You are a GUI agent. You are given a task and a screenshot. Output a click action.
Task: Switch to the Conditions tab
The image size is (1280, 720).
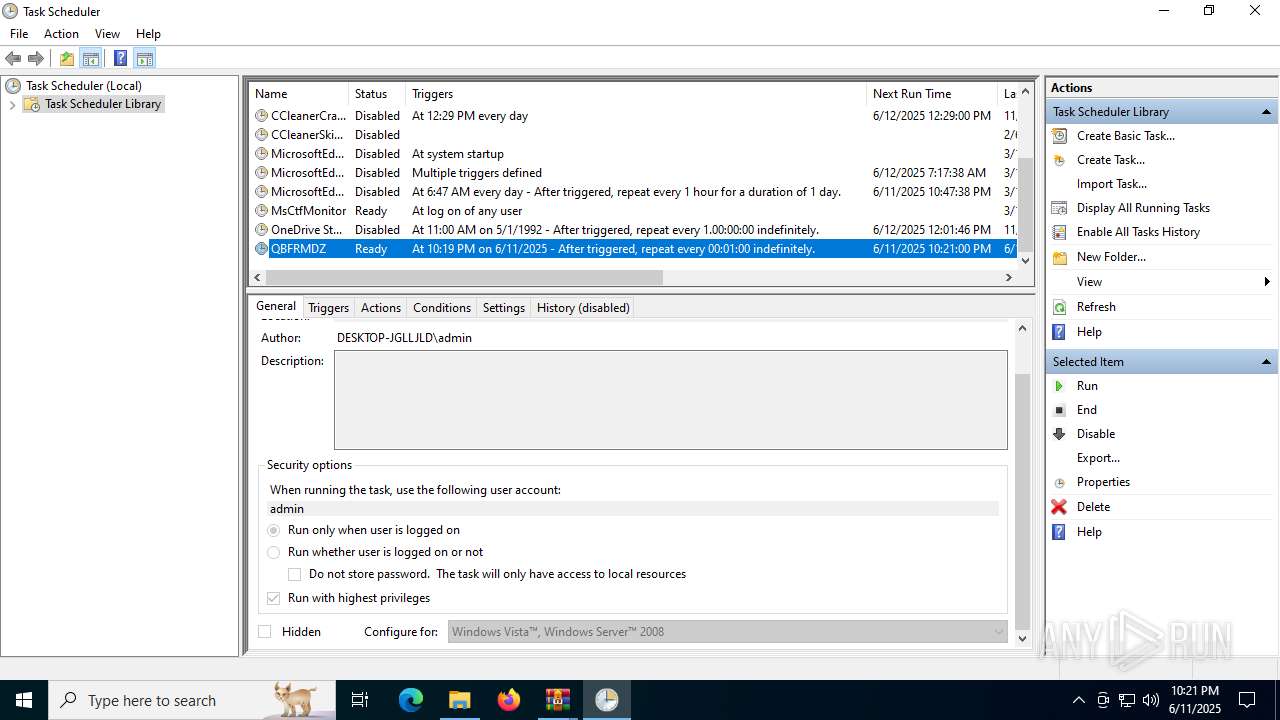[x=442, y=308]
